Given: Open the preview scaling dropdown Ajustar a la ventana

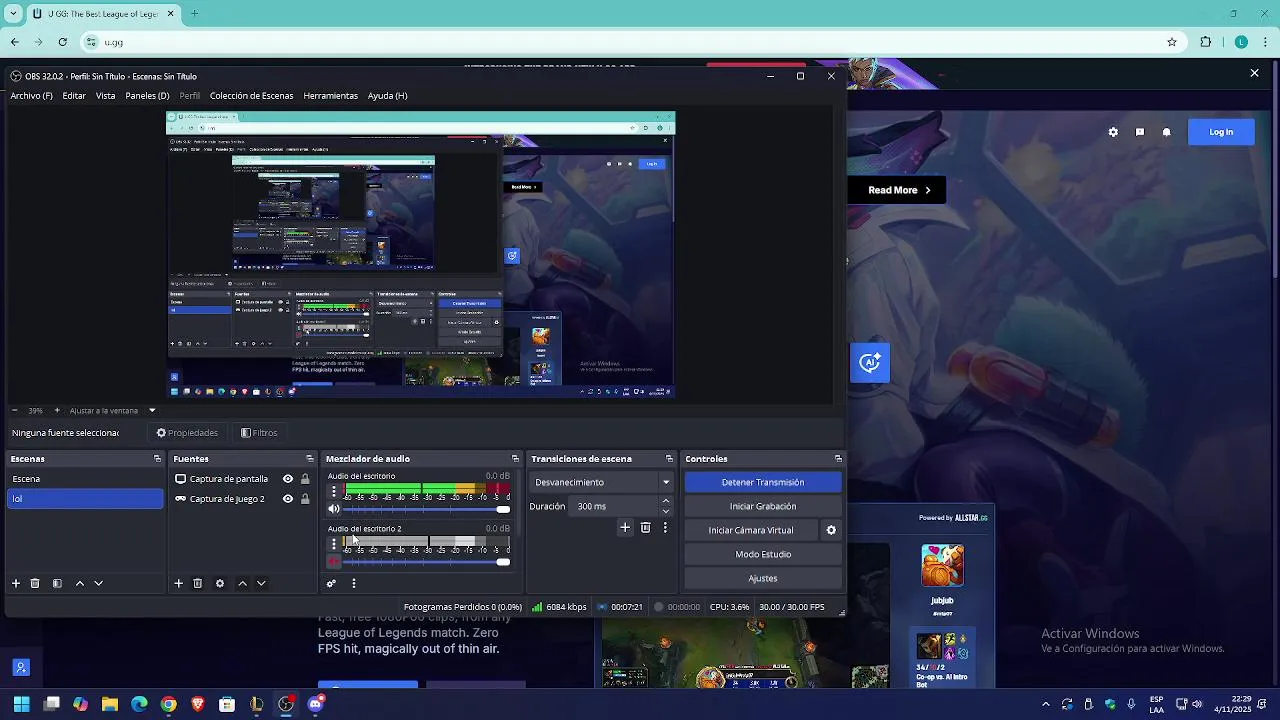Looking at the screenshot, I should (112, 410).
